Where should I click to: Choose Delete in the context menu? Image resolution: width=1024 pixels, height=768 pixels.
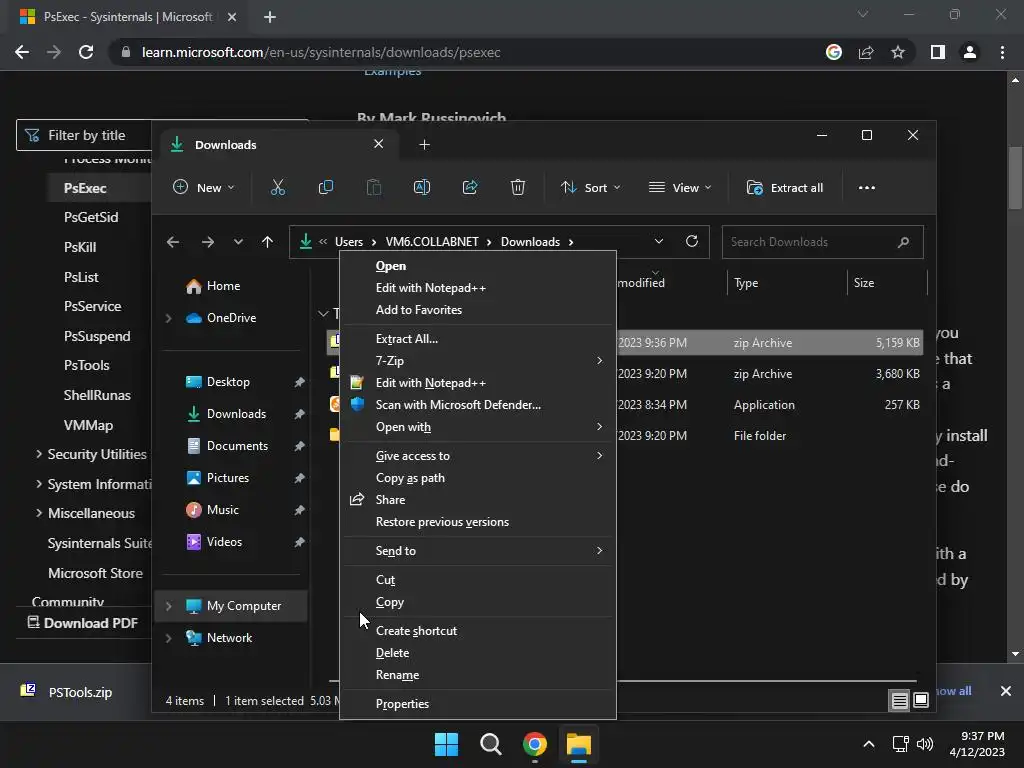pyautogui.click(x=478, y=653)
